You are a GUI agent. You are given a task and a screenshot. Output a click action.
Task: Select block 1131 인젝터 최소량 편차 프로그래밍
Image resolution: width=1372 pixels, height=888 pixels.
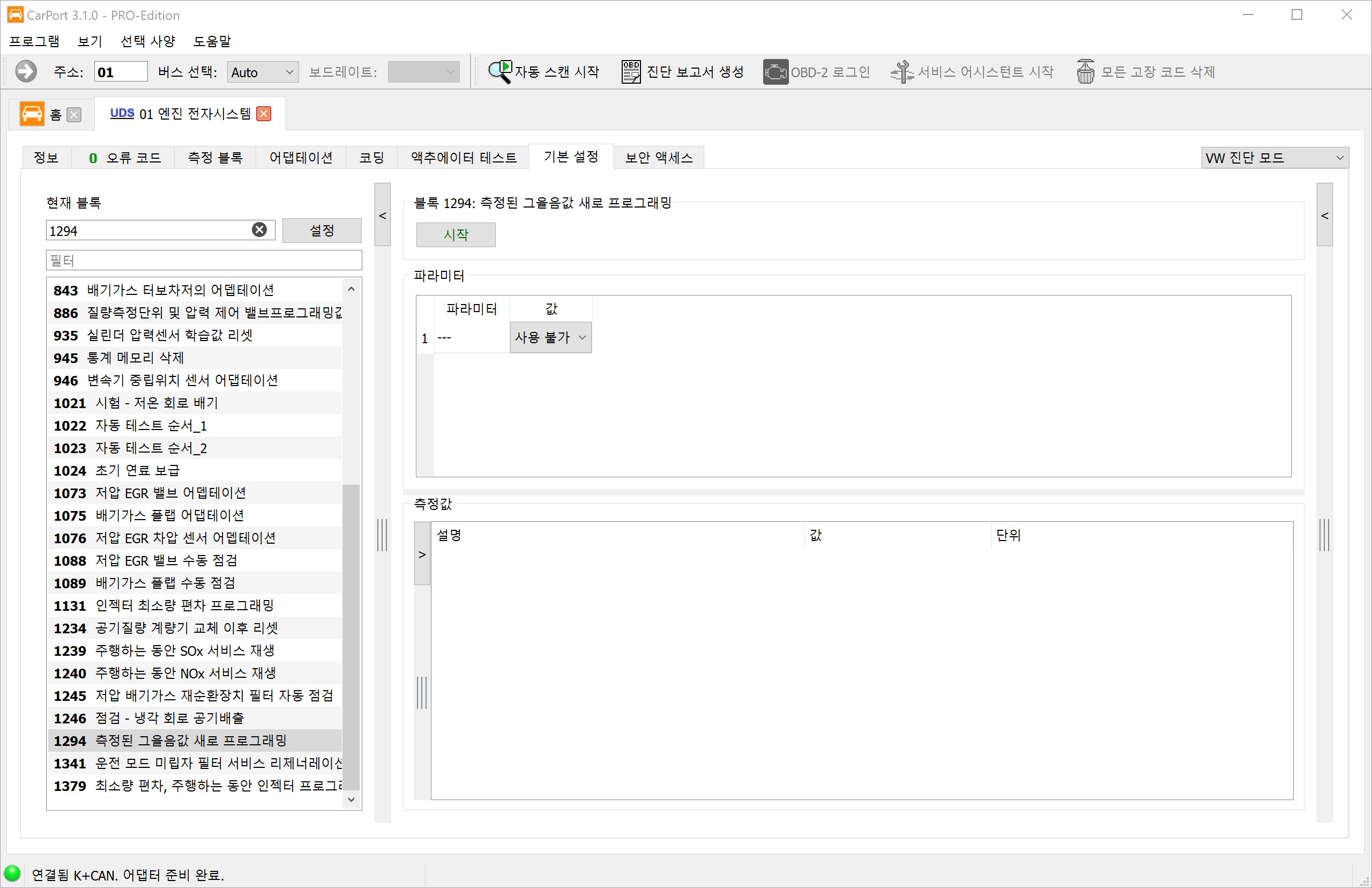[195, 605]
